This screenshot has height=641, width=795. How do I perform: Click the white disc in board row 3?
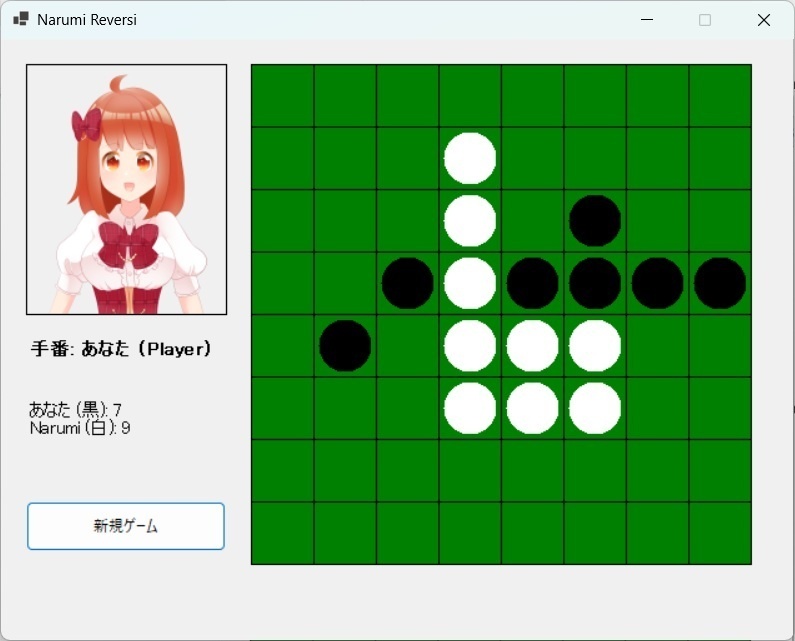click(x=470, y=221)
